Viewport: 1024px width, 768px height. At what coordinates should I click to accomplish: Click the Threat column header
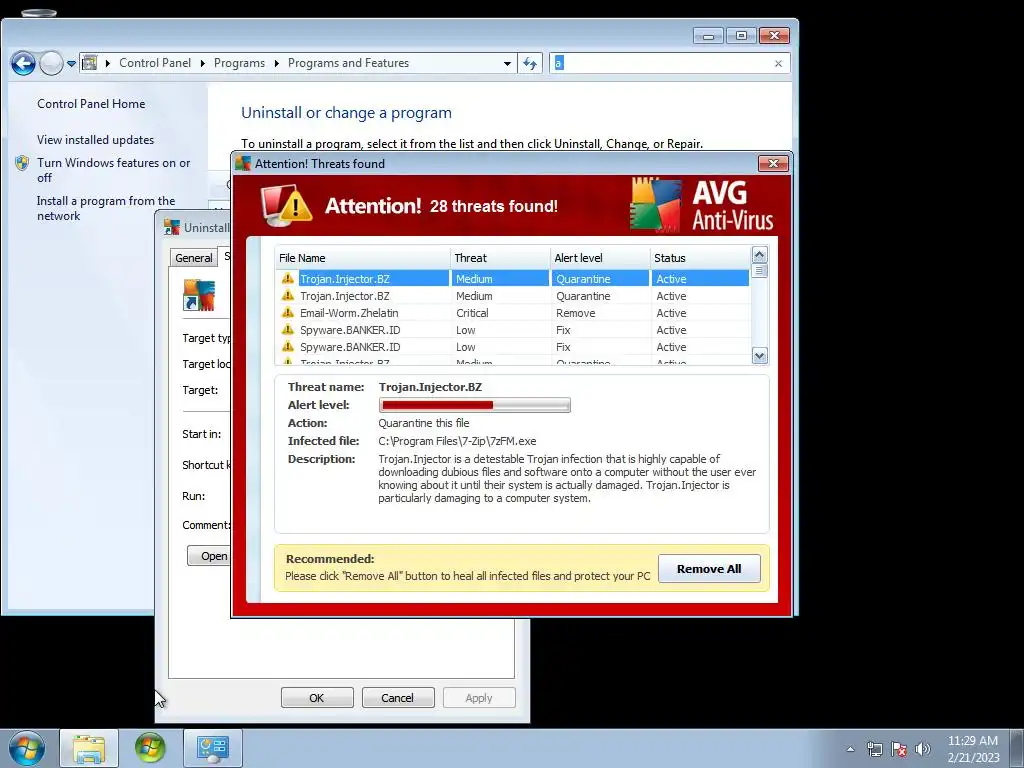[500, 258]
